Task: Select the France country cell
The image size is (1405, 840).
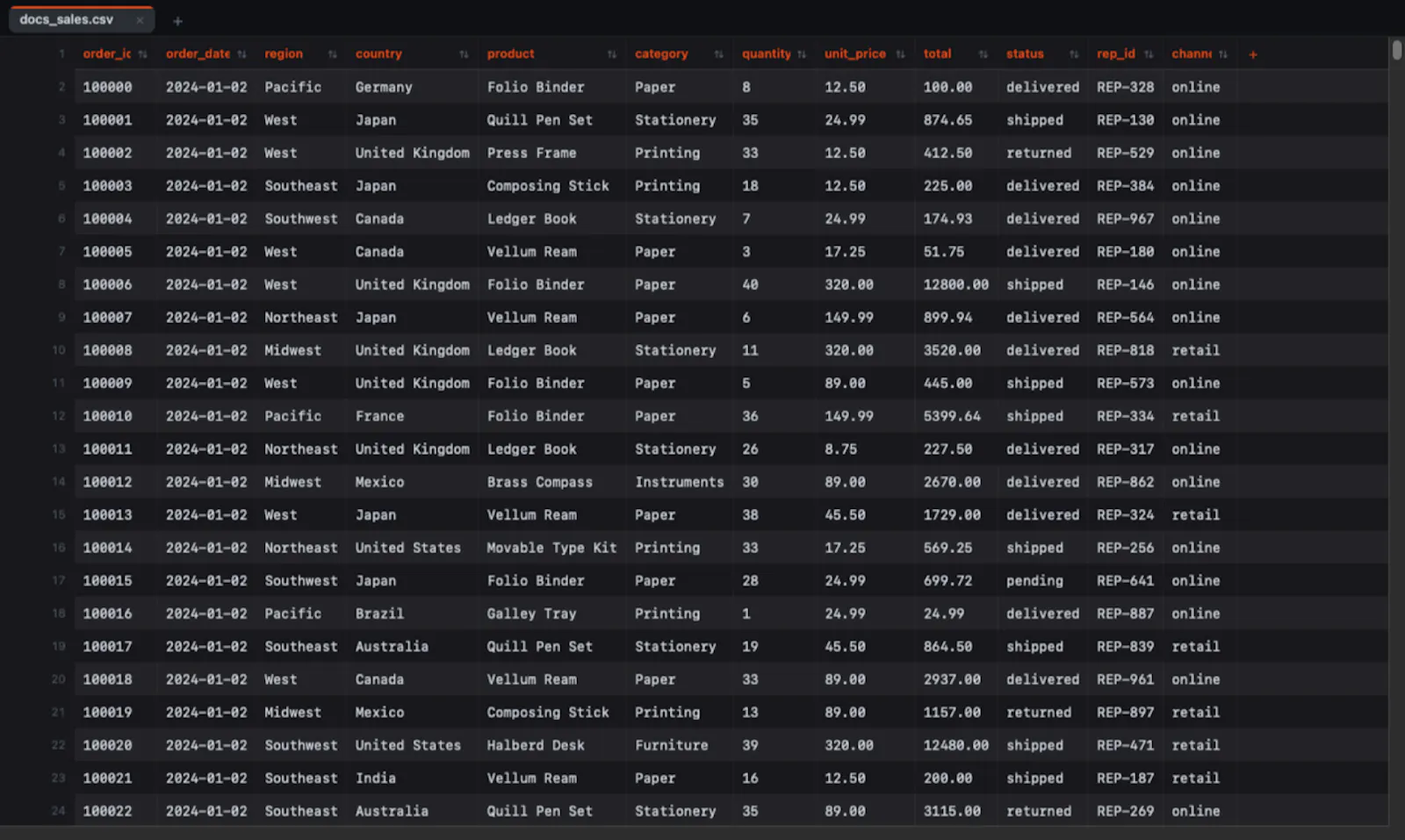Action: [x=414, y=416]
